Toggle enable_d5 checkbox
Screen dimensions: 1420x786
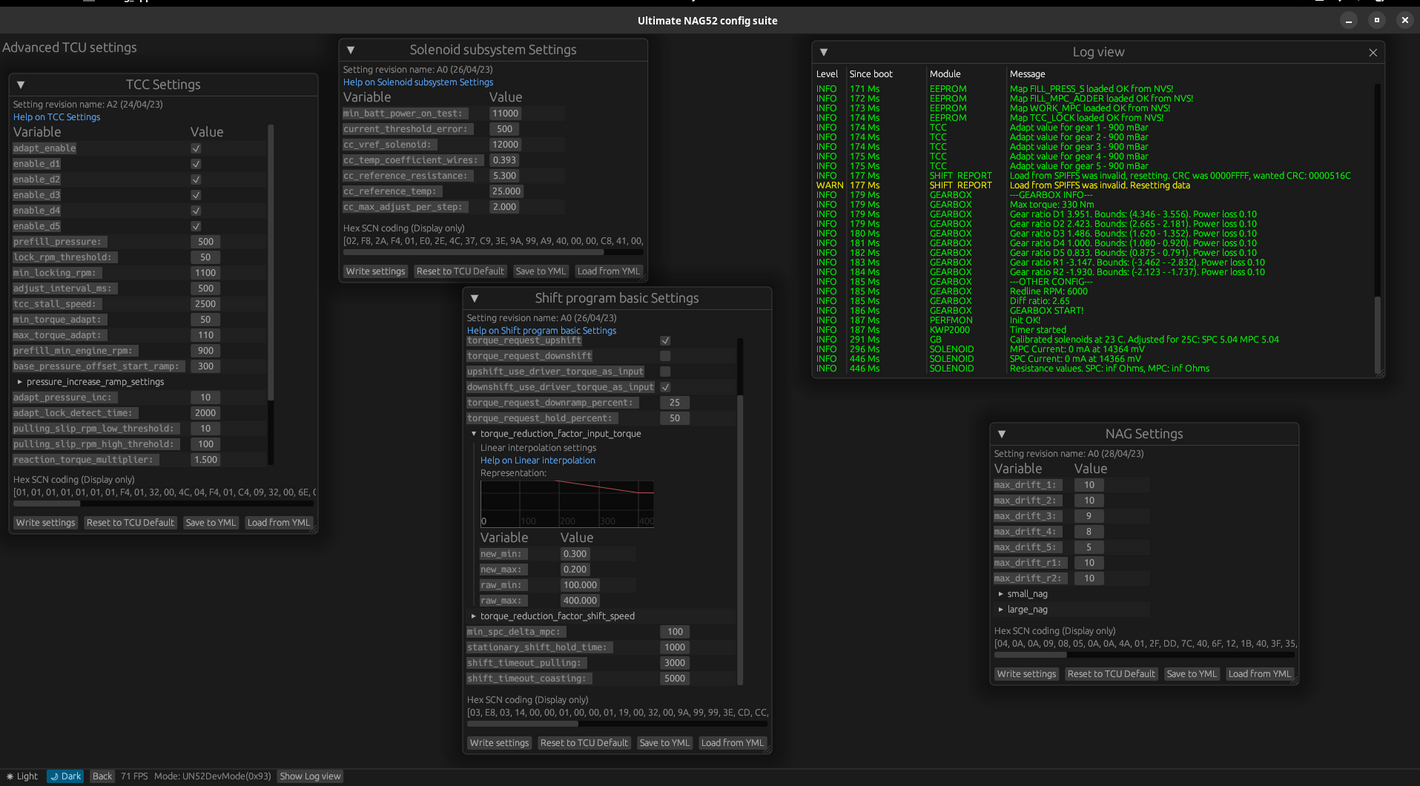click(195, 226)
